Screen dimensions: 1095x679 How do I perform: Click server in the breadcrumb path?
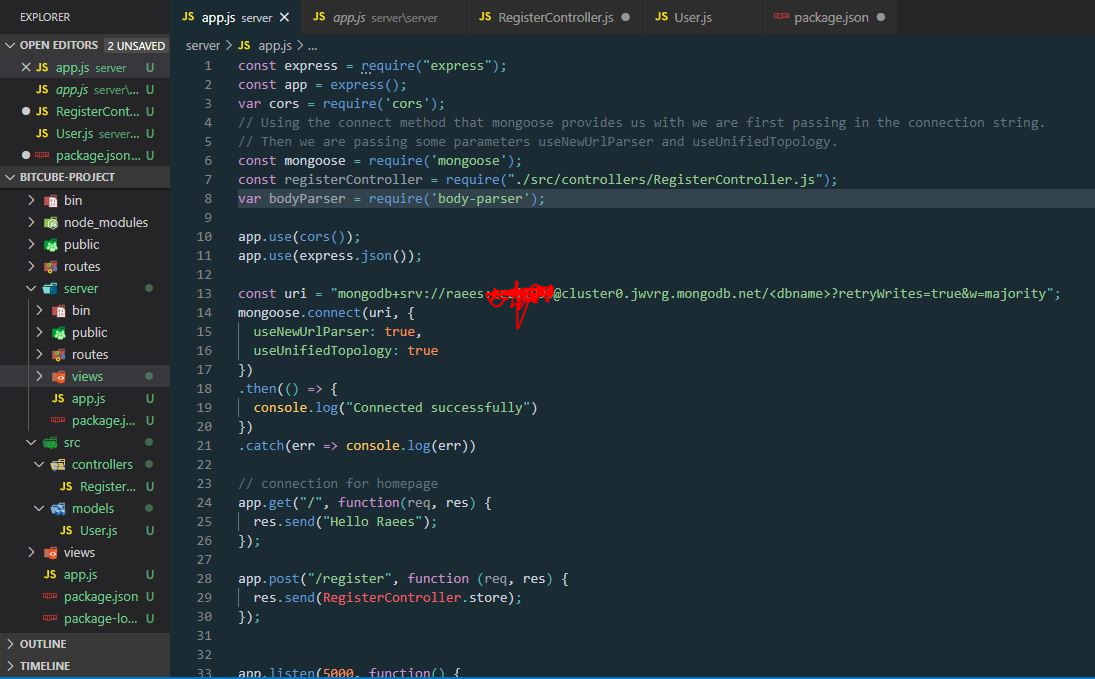click(x=203, y=45)
